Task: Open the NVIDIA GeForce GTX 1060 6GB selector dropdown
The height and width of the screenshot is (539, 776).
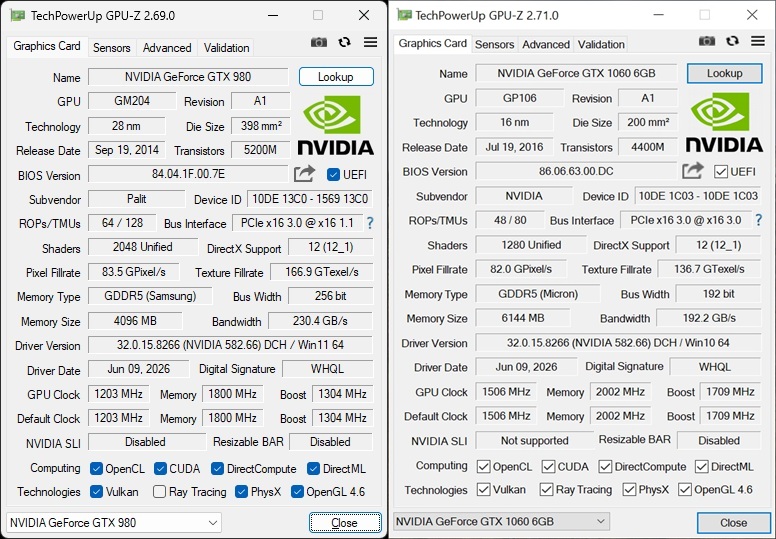Action: 501,521
